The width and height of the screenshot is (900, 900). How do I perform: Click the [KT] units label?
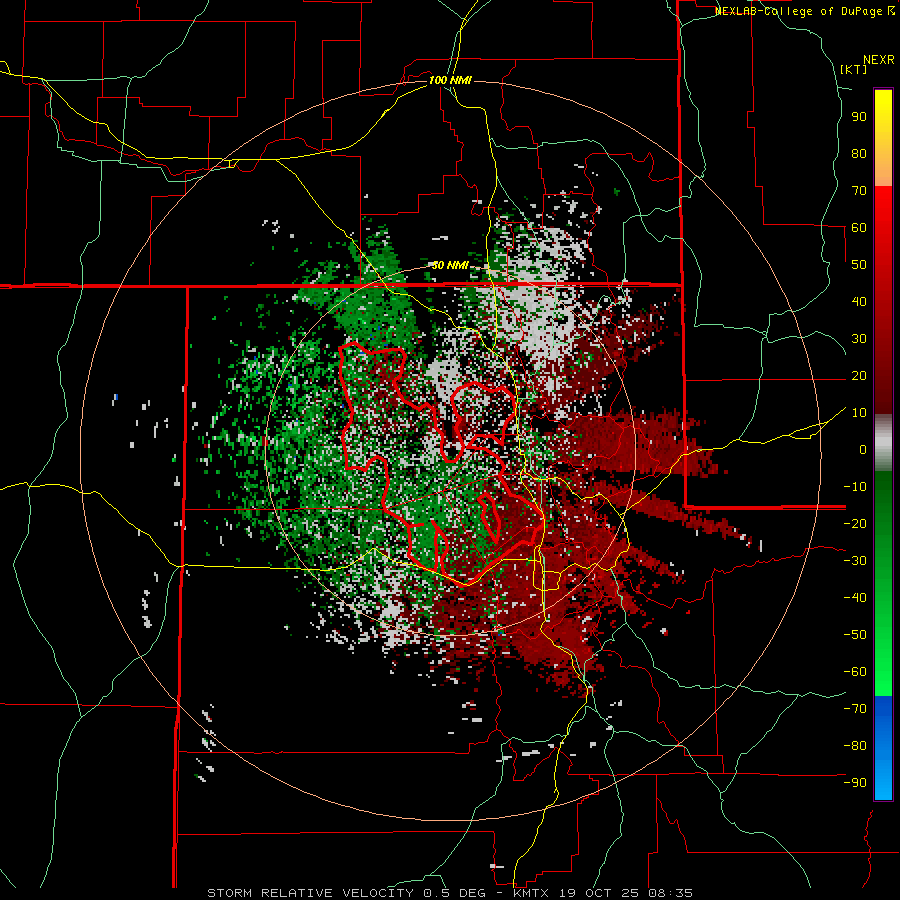pyautogui.click(x=854, y=69)
